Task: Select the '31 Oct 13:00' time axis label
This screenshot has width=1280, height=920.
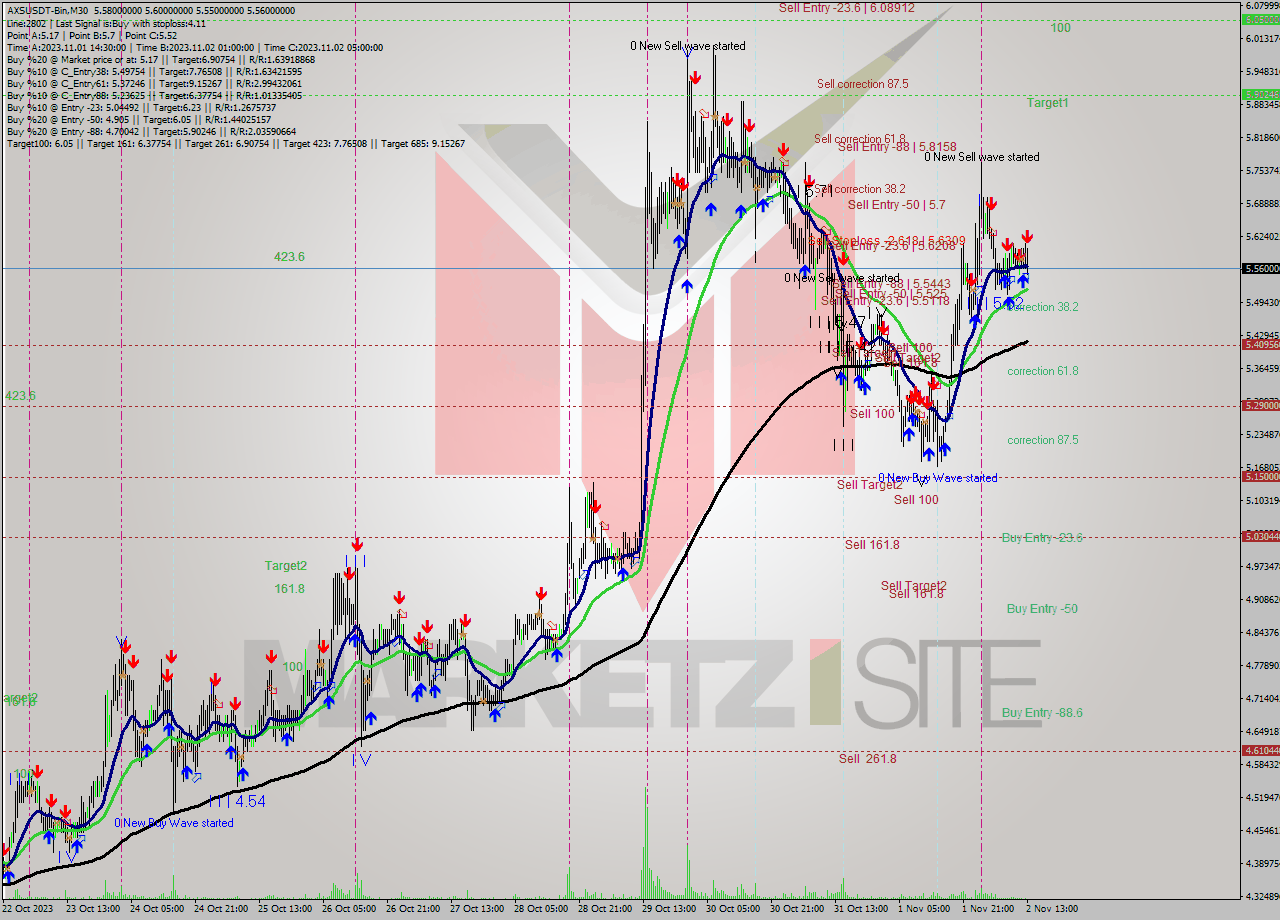Action: (861, 909)
